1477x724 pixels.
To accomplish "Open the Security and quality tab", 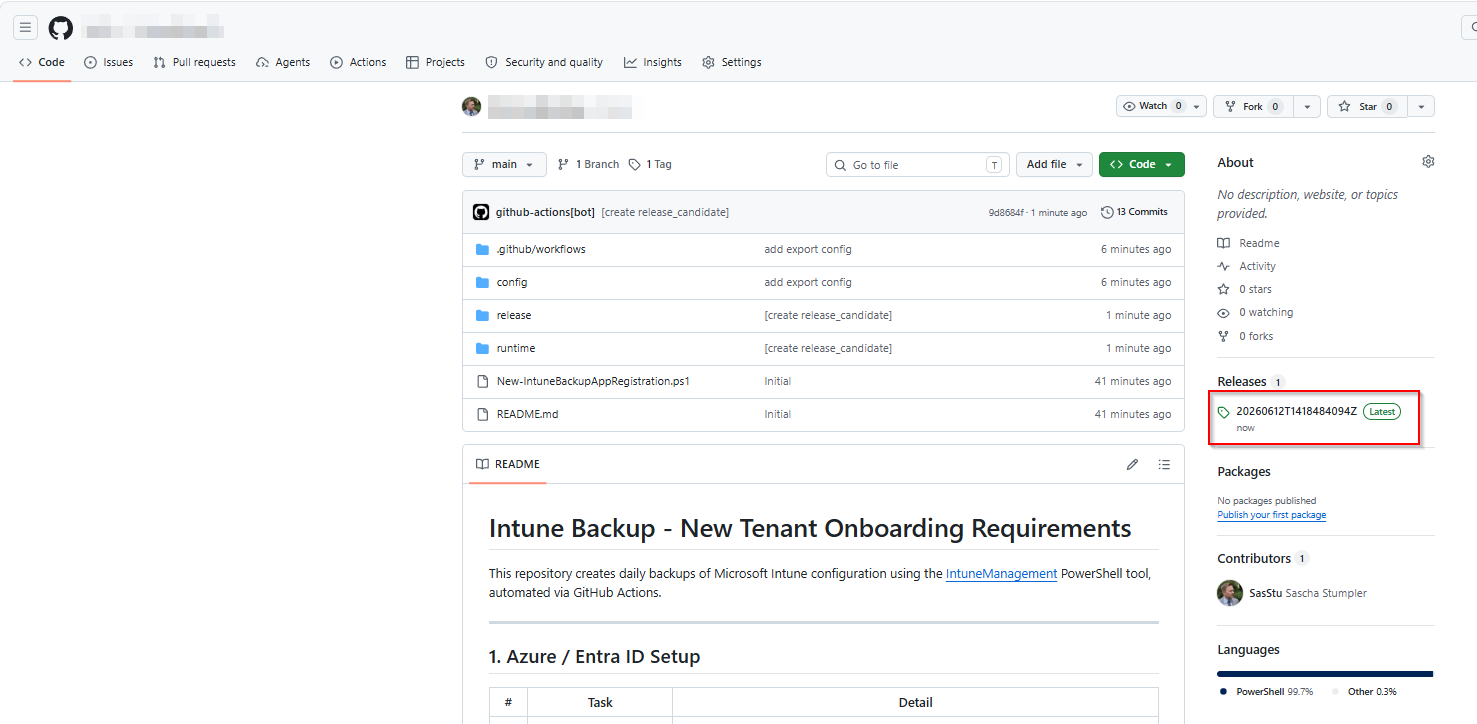I will [x=544, y=62].
